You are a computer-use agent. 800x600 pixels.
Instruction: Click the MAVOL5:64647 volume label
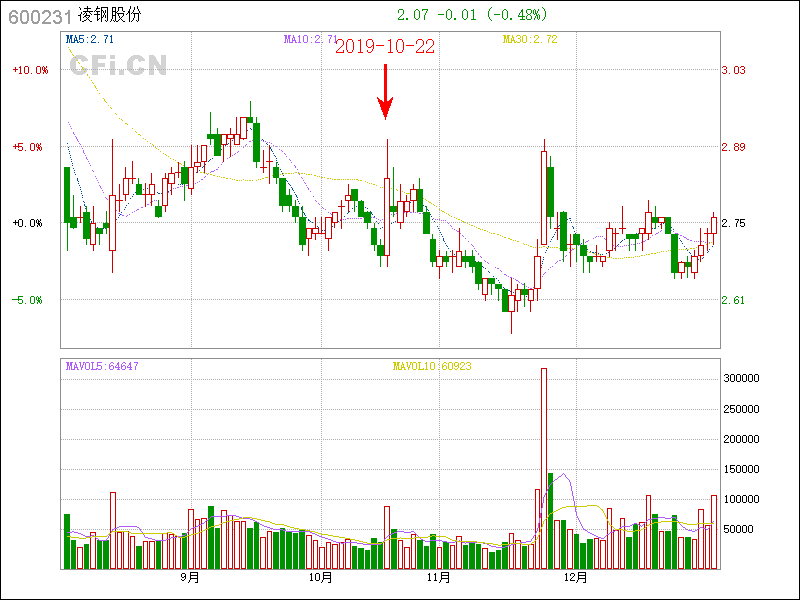101,366
